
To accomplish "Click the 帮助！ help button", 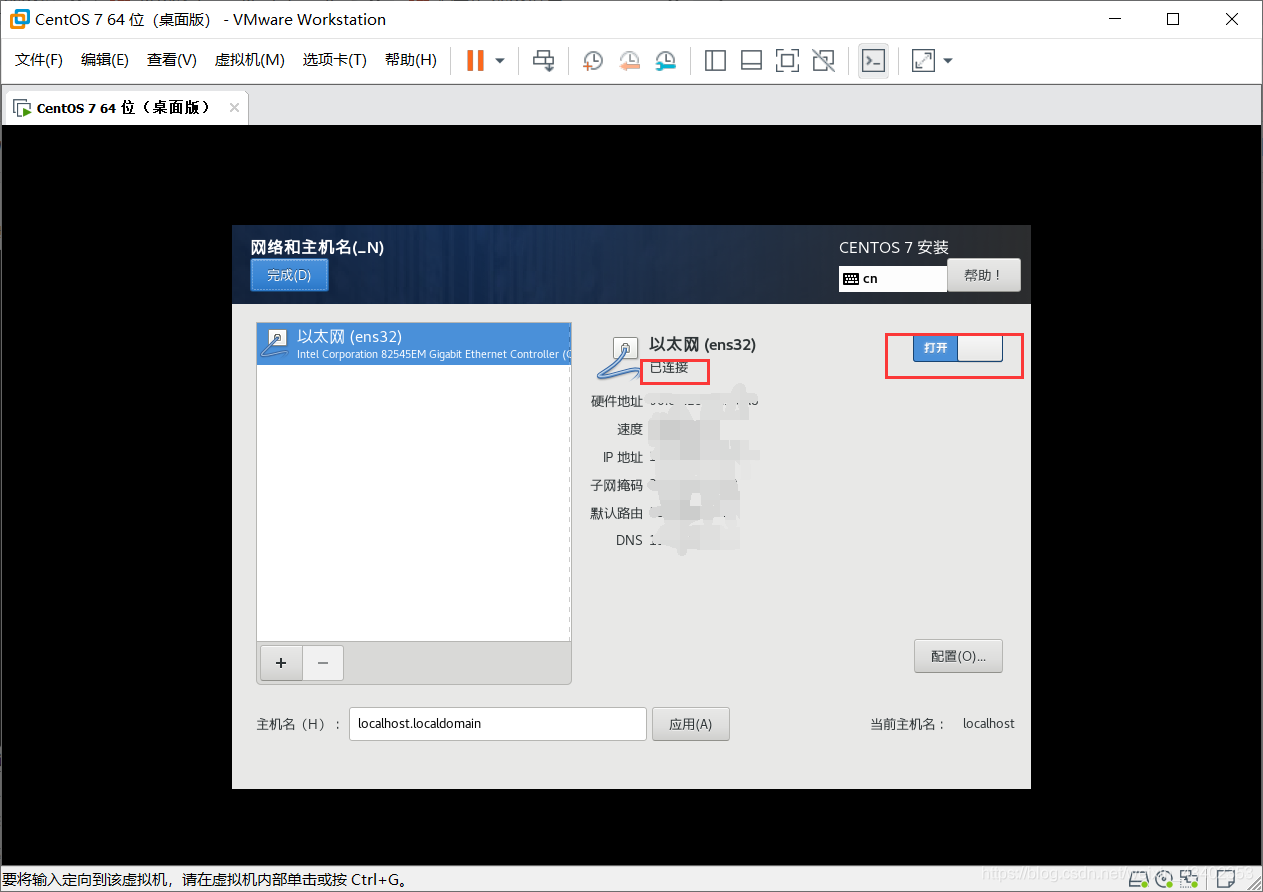I will (x=983, y=275).
